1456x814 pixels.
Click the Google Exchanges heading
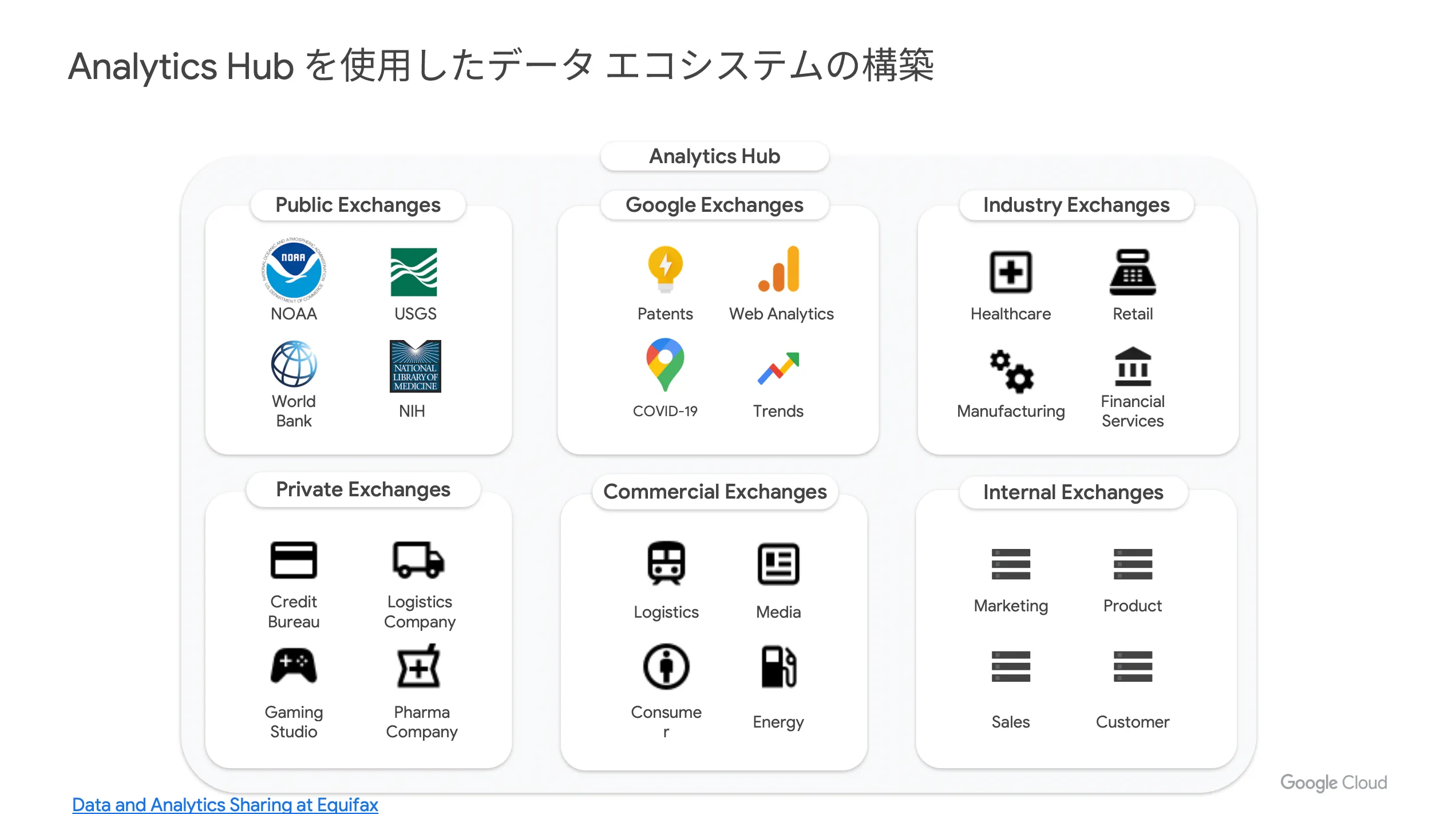coord(714,205)
